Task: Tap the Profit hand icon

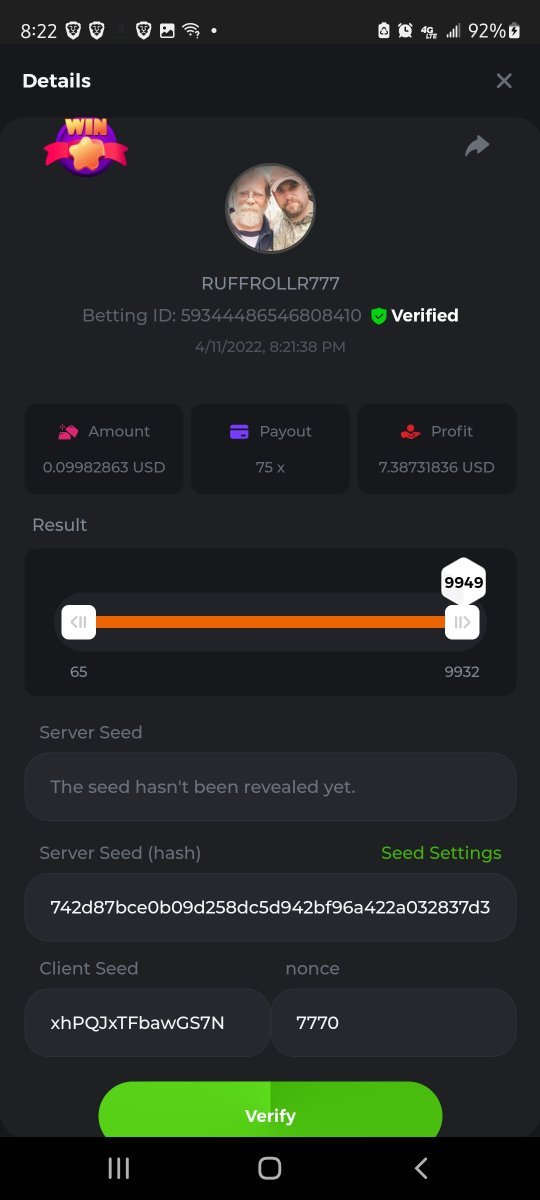Action: click(410, 432)
